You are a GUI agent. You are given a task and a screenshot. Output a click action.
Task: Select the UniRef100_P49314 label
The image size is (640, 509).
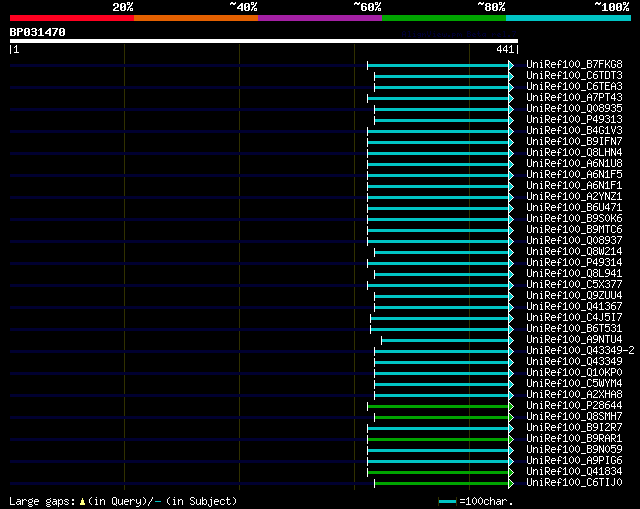point(574,263)
